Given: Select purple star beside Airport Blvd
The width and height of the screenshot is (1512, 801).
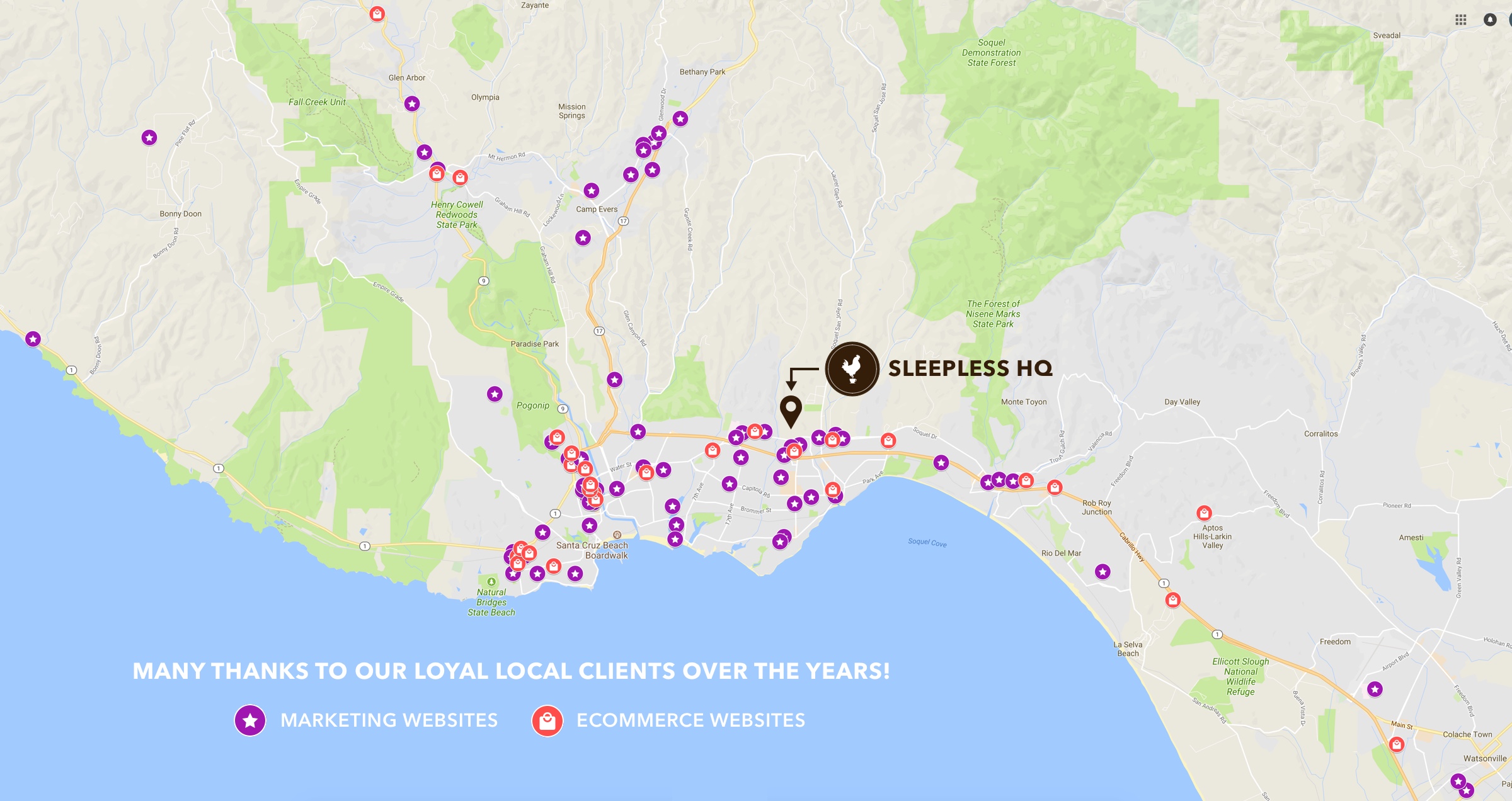Looking at the screenshot, I should tap(1375, 690).
